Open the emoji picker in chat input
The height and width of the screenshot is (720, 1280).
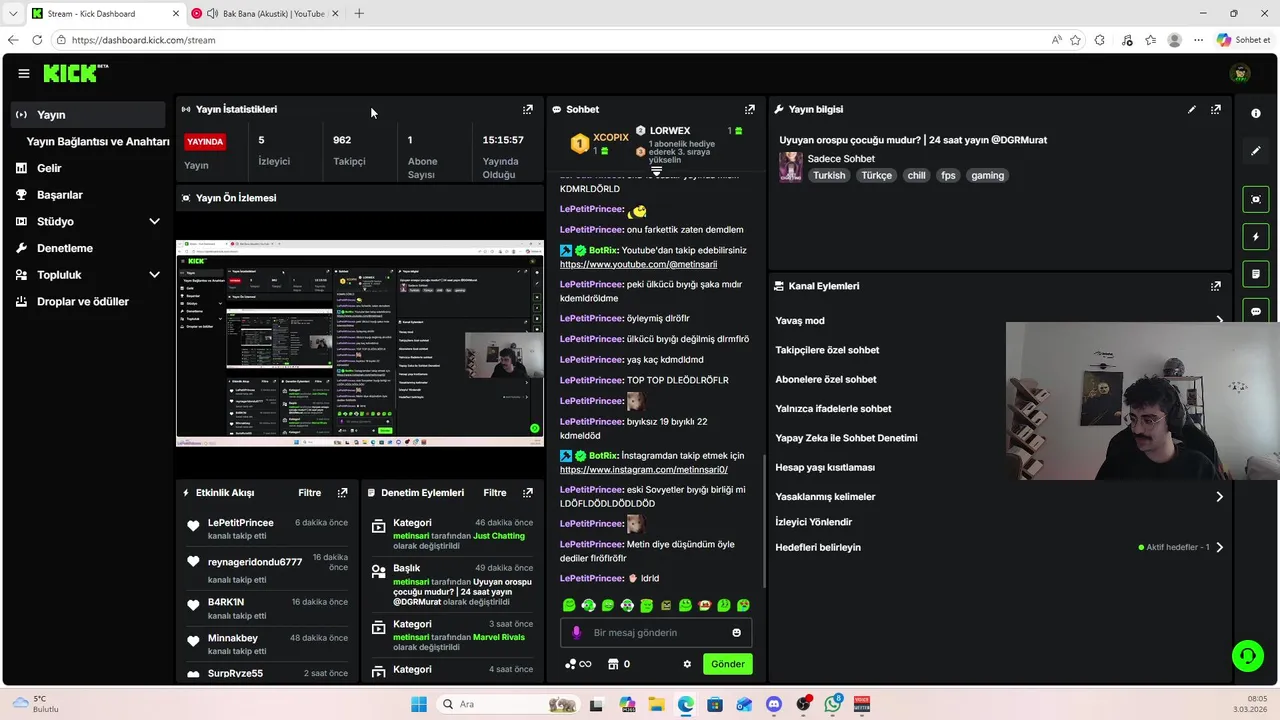[737, 632]
